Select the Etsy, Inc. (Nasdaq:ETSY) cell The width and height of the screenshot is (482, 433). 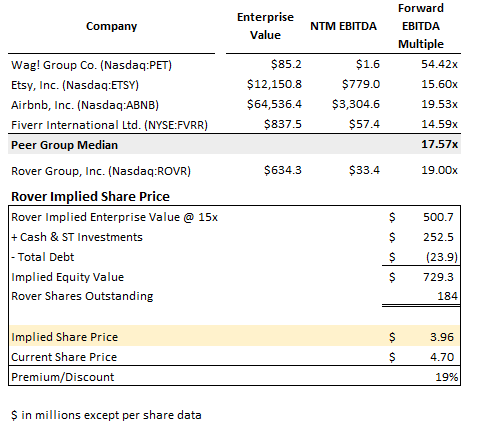point(75,85)
